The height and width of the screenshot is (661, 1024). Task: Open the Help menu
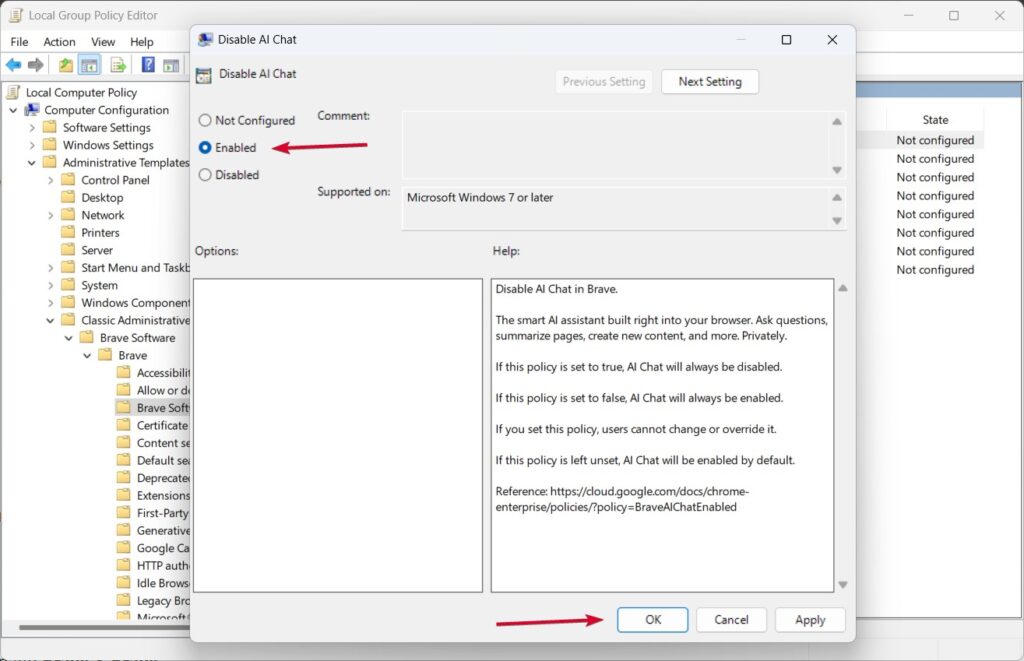142,42
